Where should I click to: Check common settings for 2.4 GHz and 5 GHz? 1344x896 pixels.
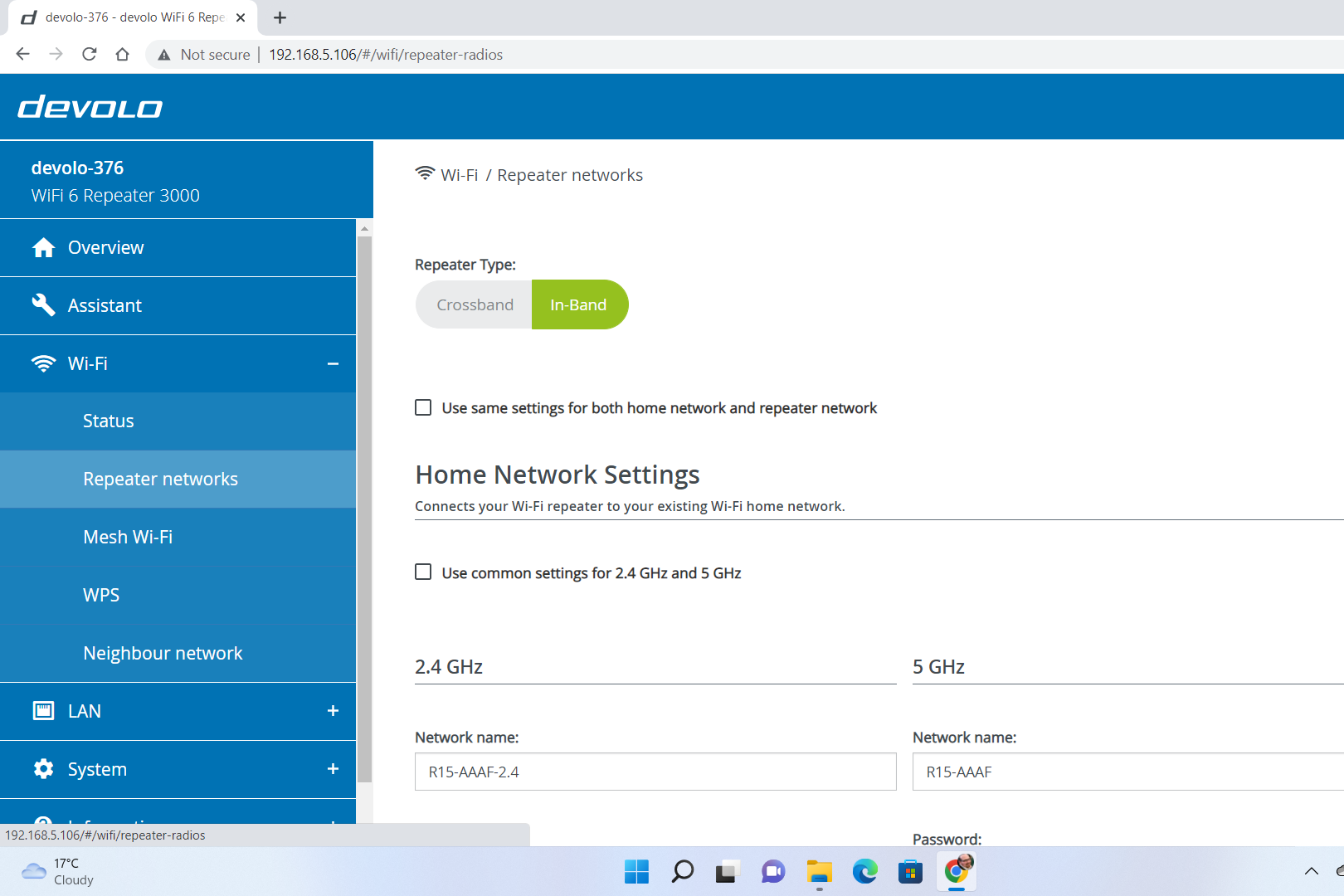[423, 572]
